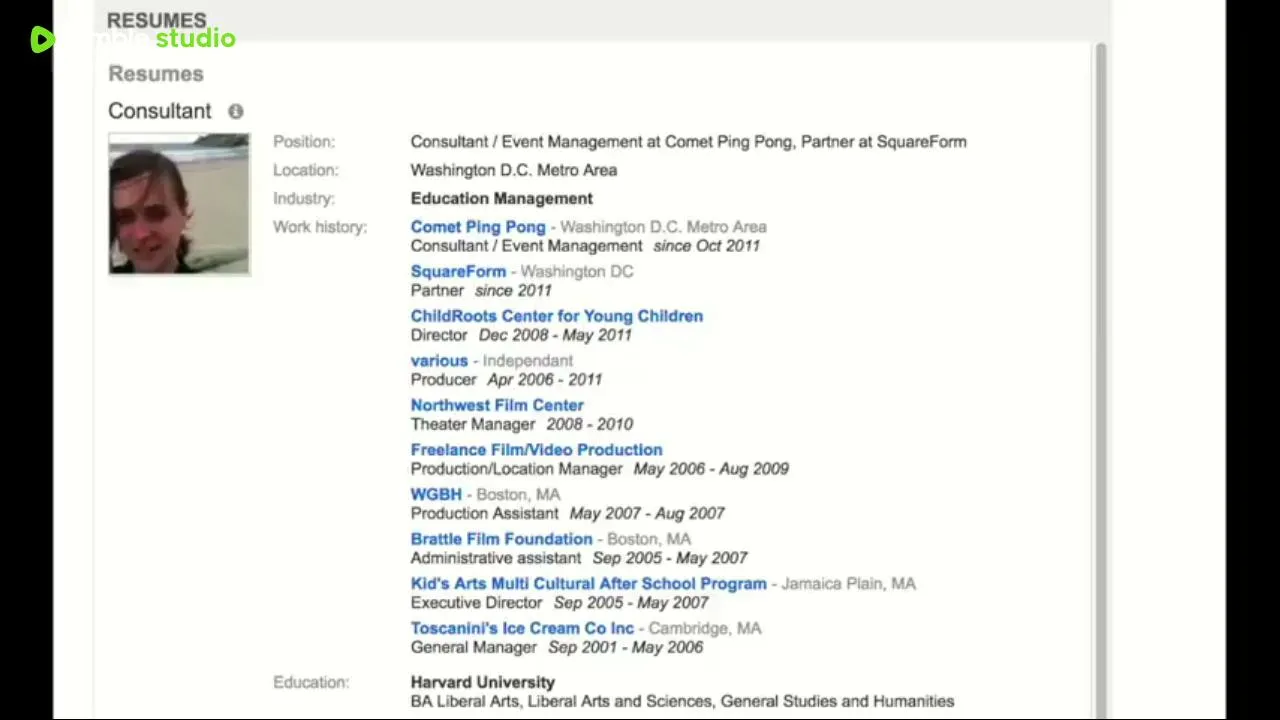Click 'Washington DC' beside SquareForm
This screenshot has height=720, width=1280.
[577, 271]
